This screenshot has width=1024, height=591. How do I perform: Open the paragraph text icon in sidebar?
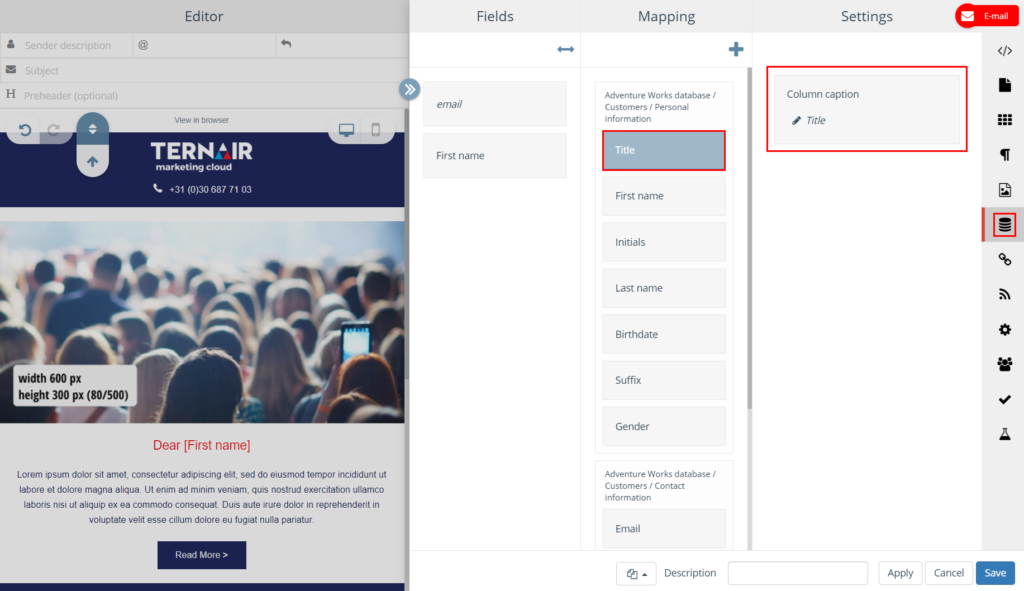click(x=1004, y=155)
